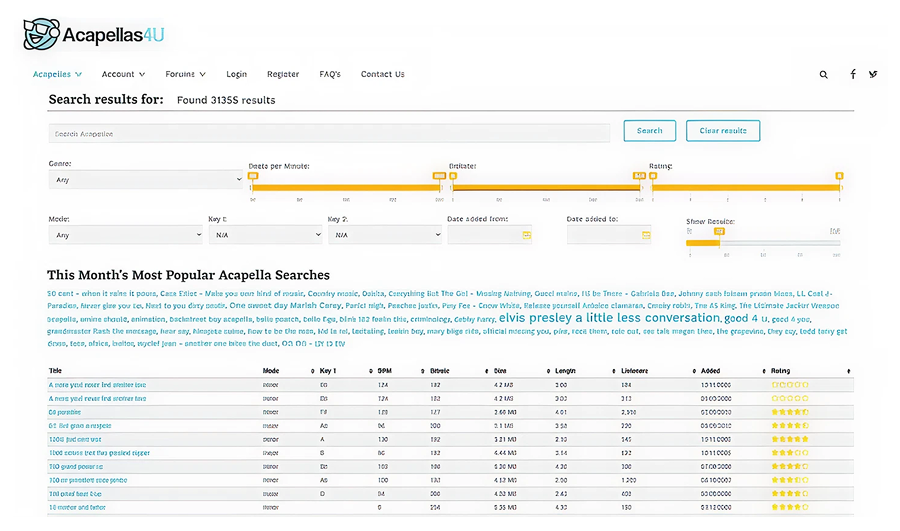Open the search magnifier icon in navbar
Screen dimensions: 900x531
(823, 75)
